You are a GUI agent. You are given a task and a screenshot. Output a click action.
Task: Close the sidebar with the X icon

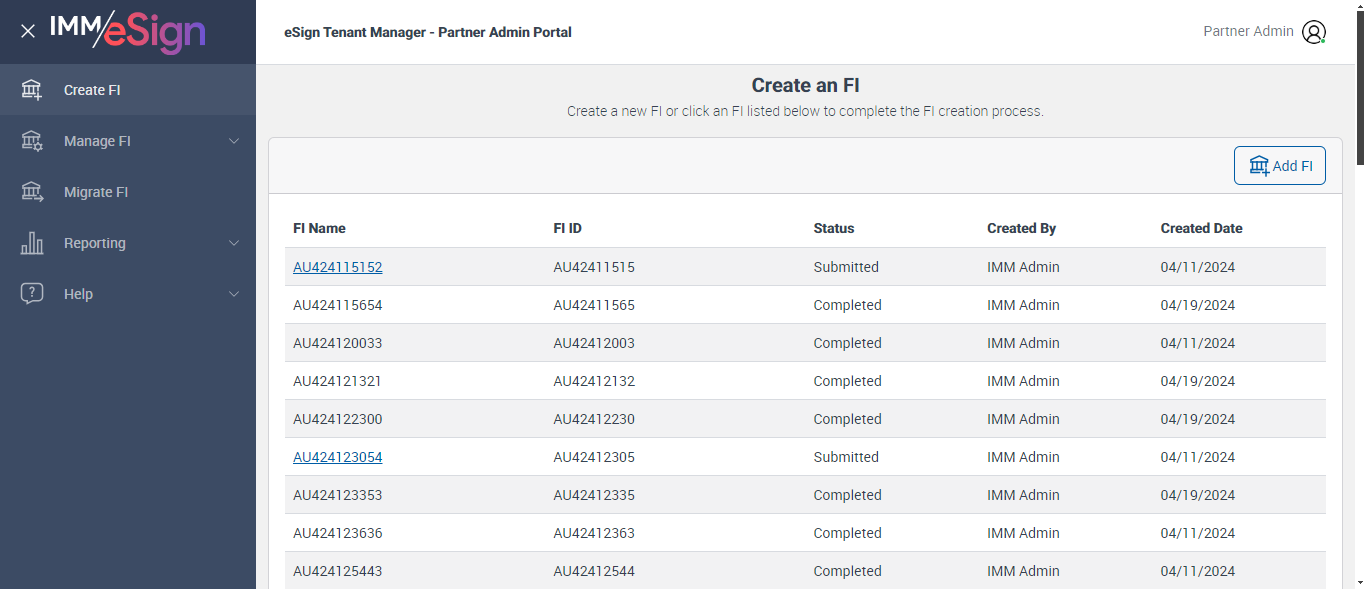[28, 31]
